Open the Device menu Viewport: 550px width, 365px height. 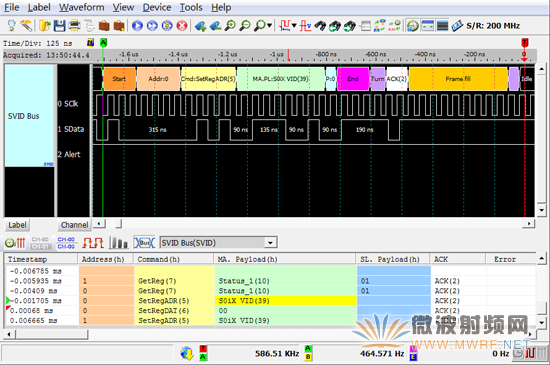(157, 7)
